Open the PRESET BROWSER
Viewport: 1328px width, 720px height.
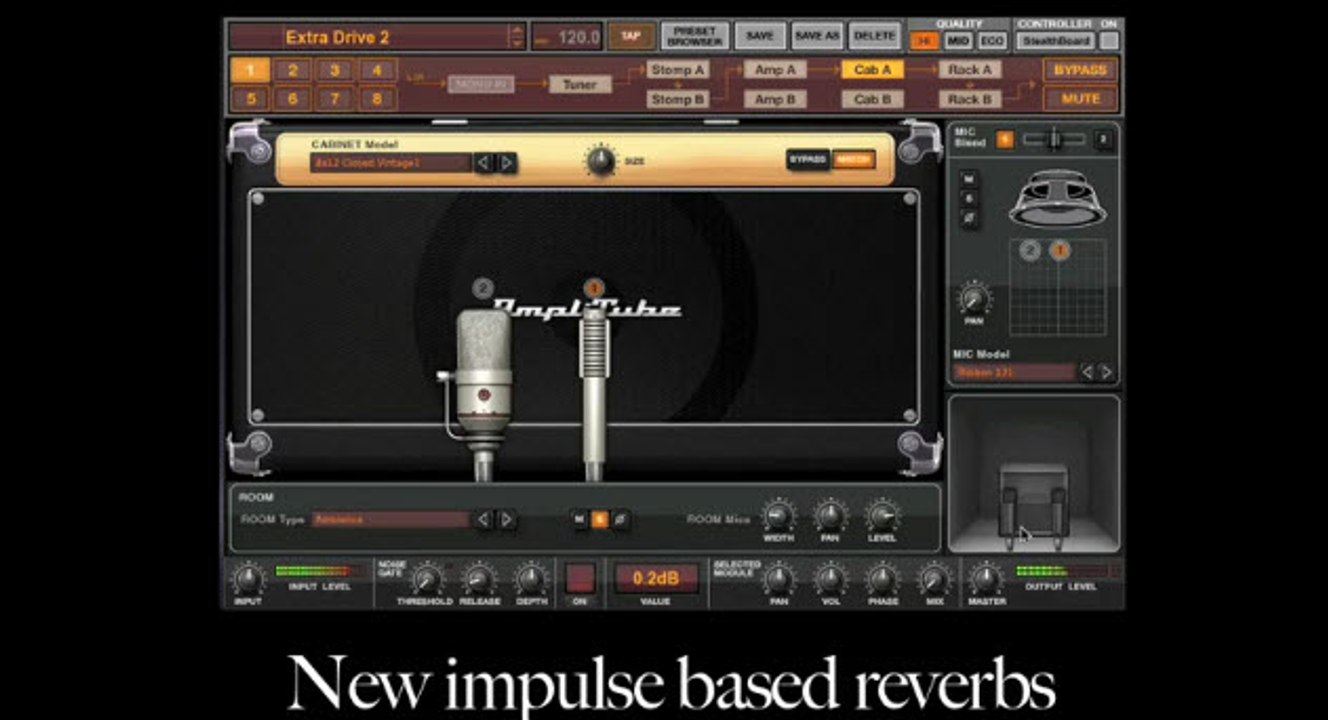pyautogui.click(x=695, y=36)
